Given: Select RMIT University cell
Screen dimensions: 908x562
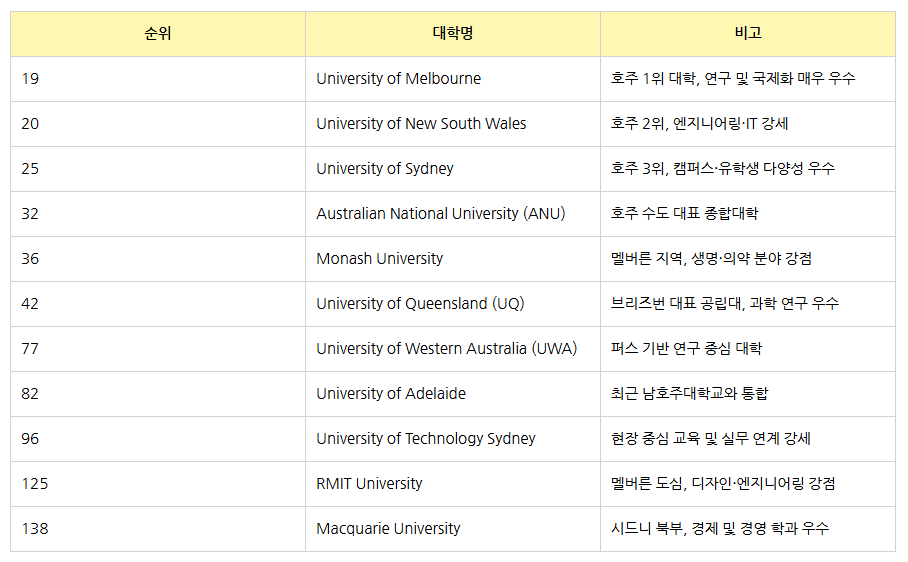Looking at the screenshot, I should point(453,484).
